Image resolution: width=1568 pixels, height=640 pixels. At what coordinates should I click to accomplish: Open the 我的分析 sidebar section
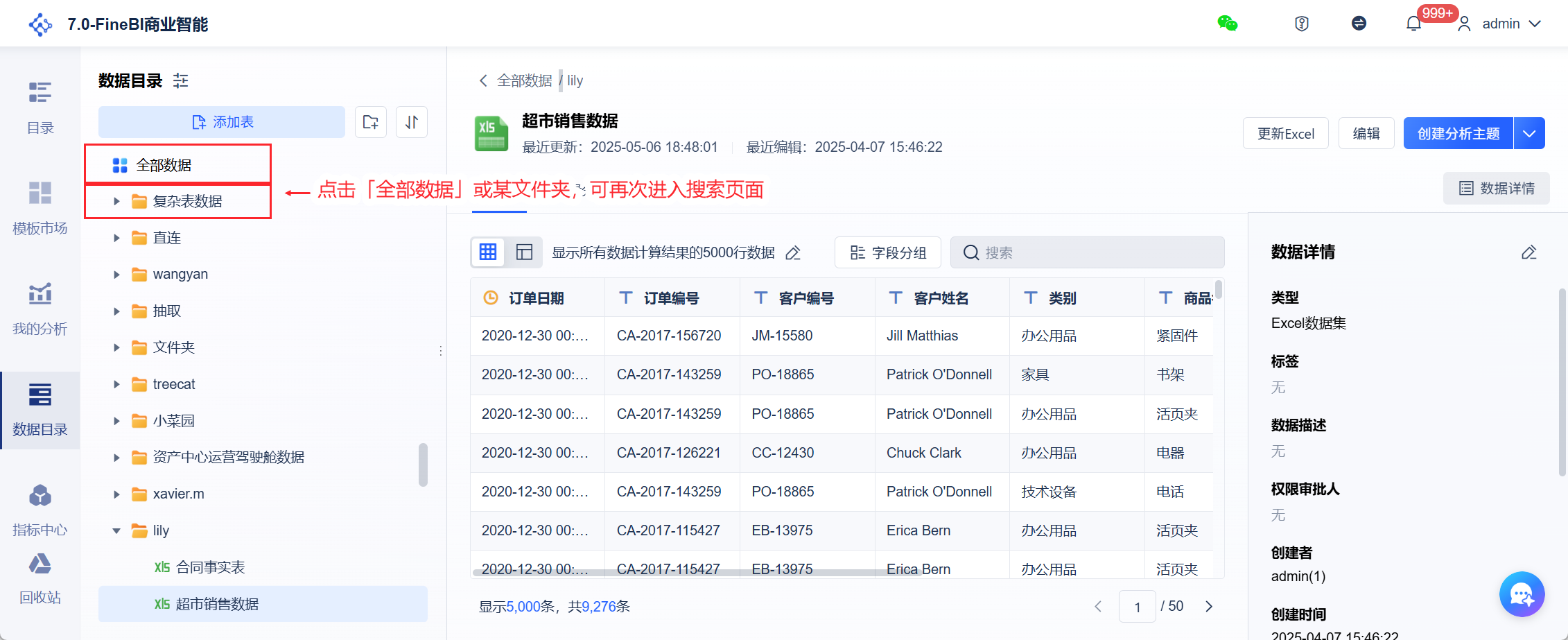pos(40,309)
